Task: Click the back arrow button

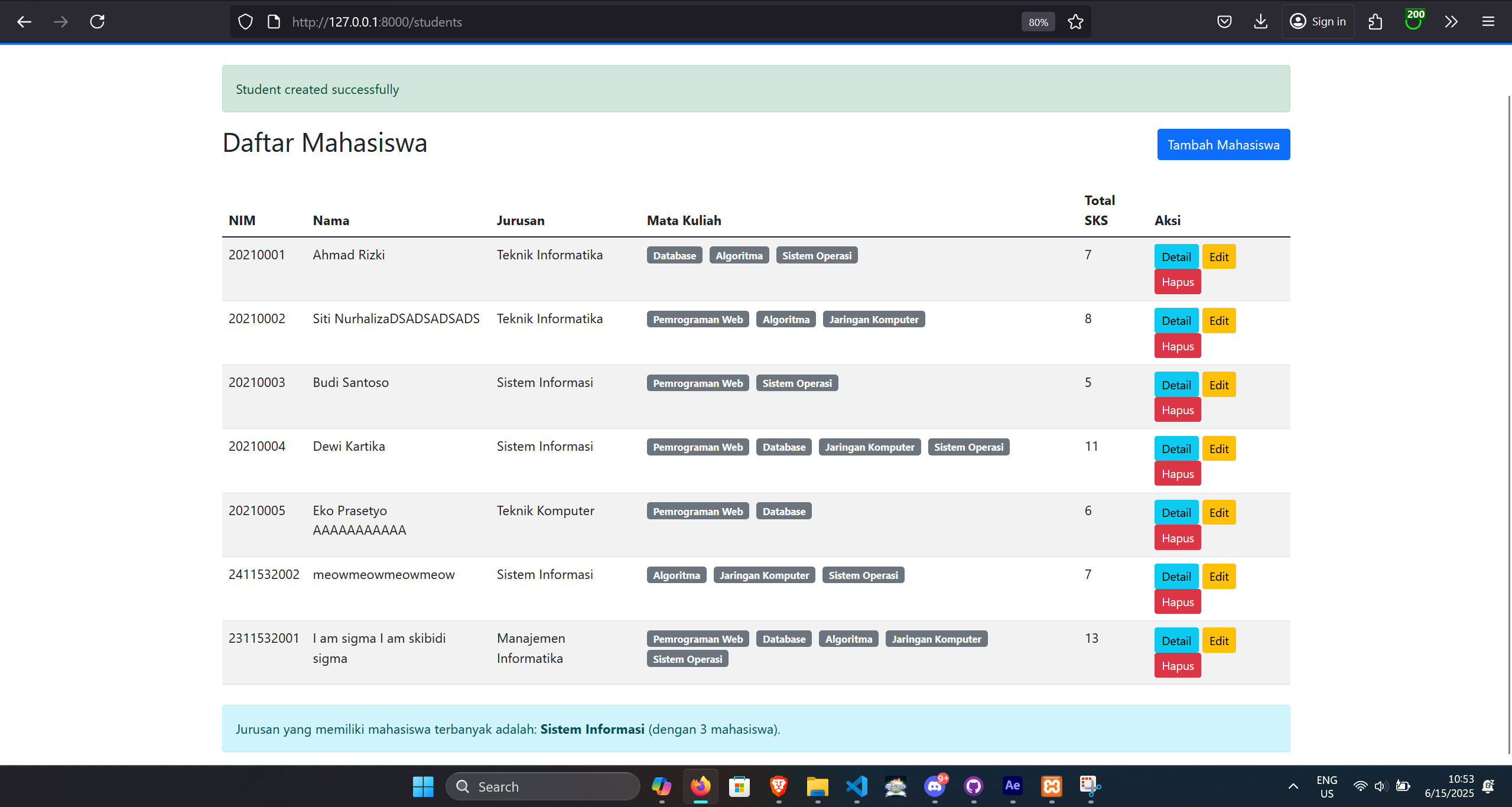Action: point(24,22)
